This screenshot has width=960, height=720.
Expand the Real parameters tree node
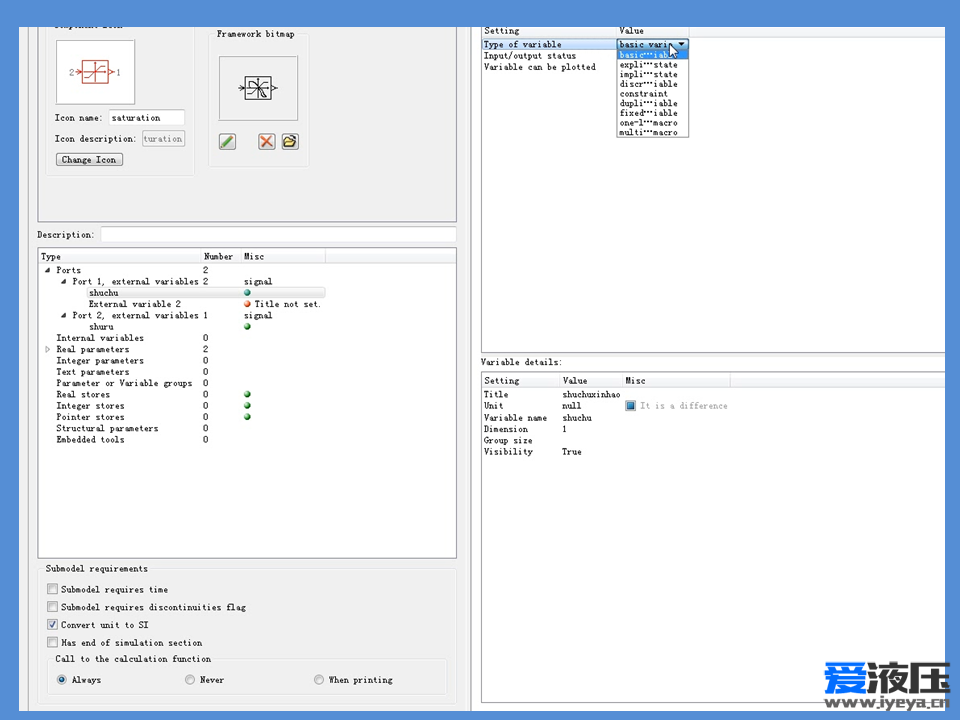[x=47, y=350]
